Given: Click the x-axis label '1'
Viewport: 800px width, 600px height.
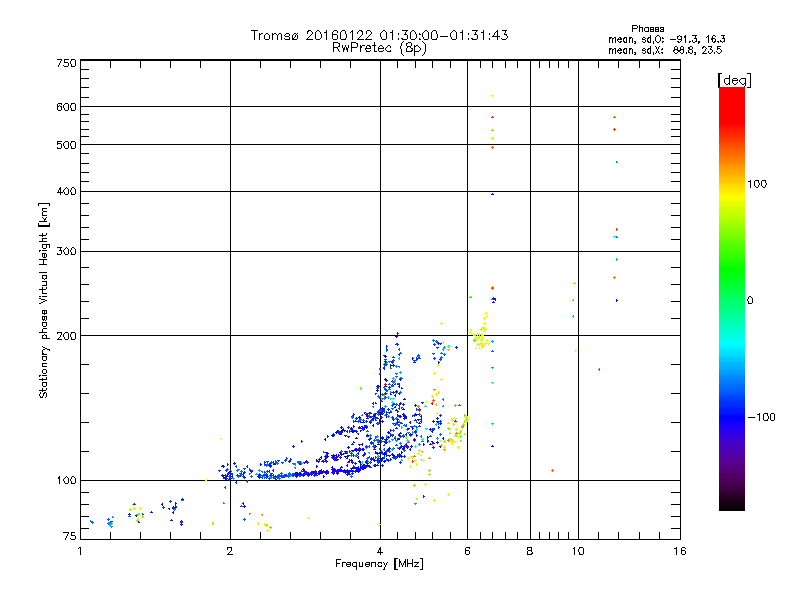Looking at the screenshot, I should [x=80, y=551].
